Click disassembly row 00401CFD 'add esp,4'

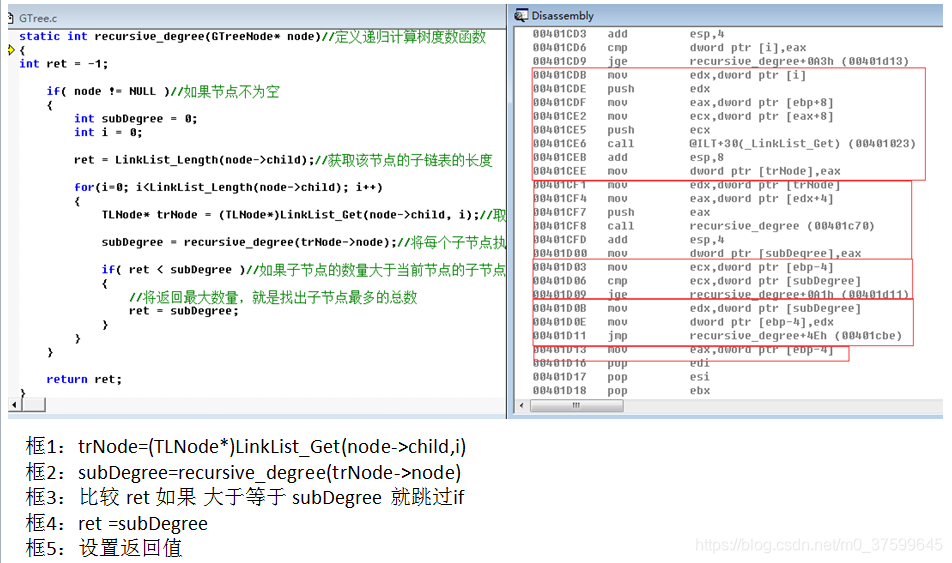click(x=628, y=239)
